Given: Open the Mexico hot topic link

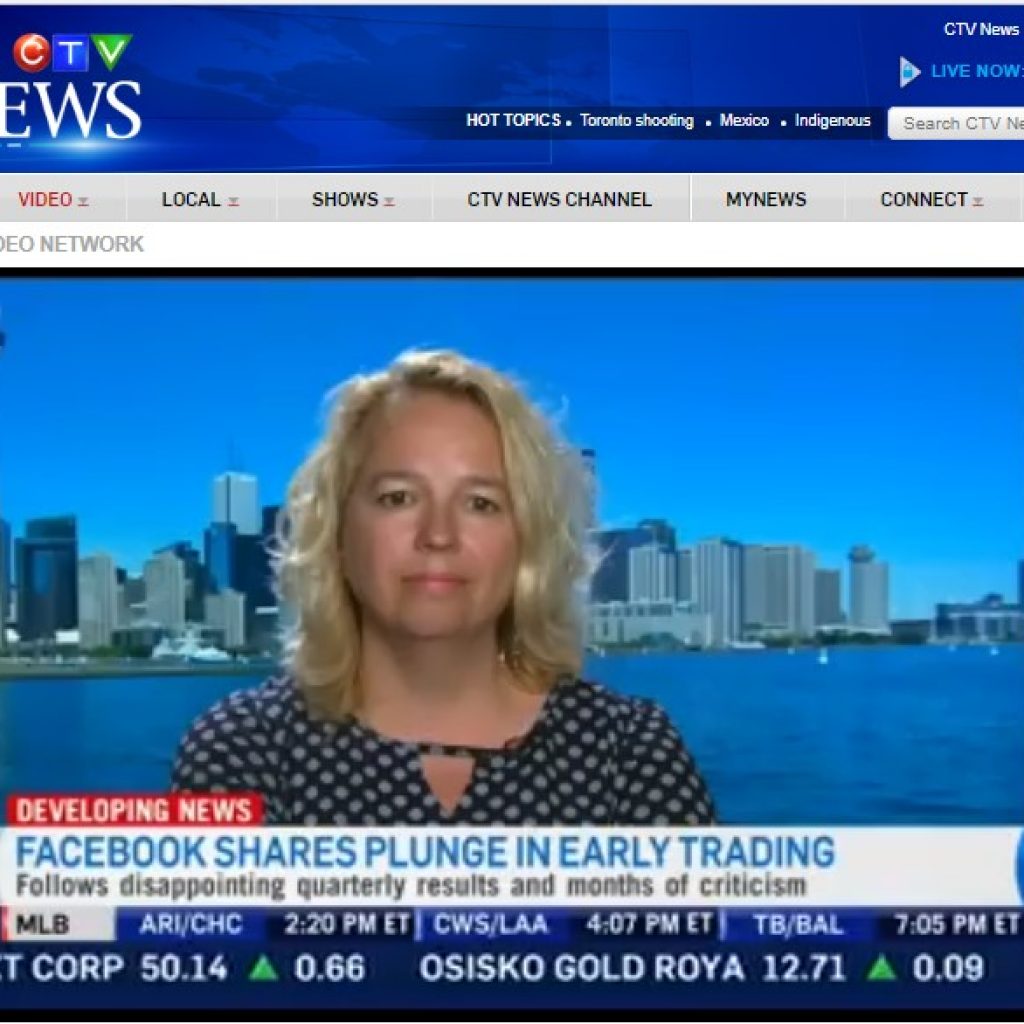Looking at the screenshot, I should 744,120.
